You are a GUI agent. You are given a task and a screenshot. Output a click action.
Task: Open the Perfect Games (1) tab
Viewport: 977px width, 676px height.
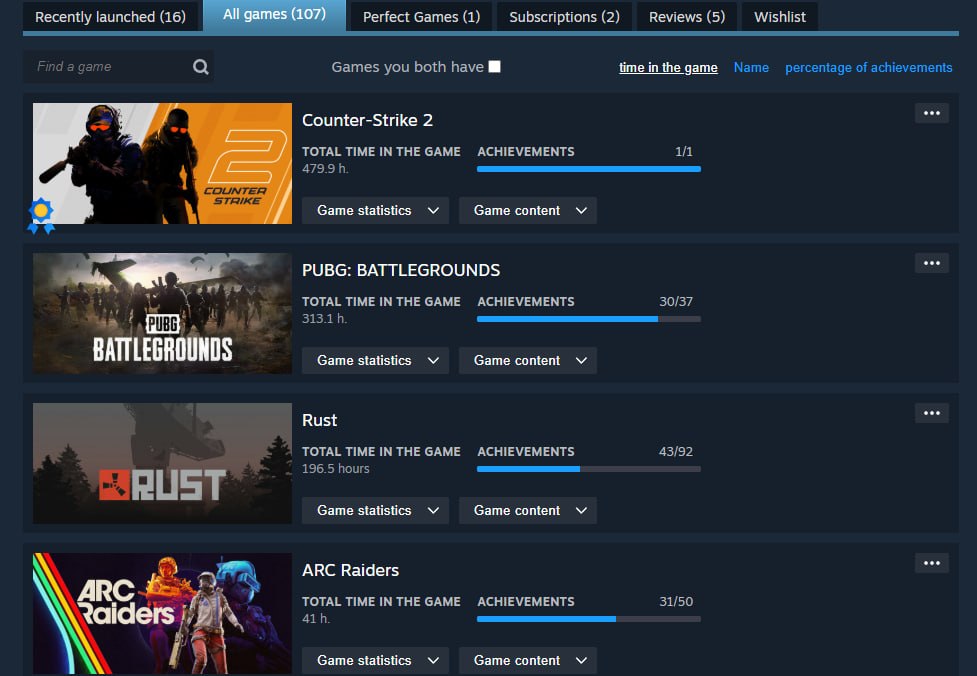pos(421,17)
